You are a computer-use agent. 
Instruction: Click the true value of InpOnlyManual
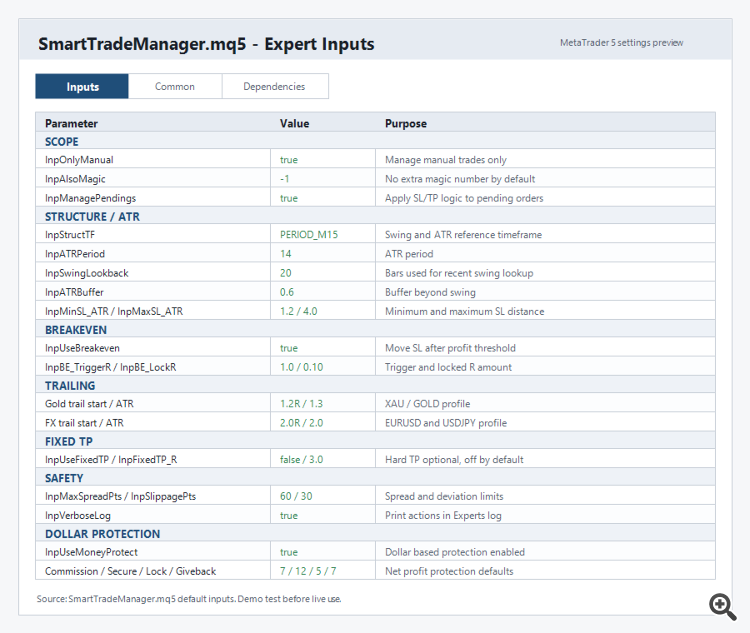pos(289,160)
